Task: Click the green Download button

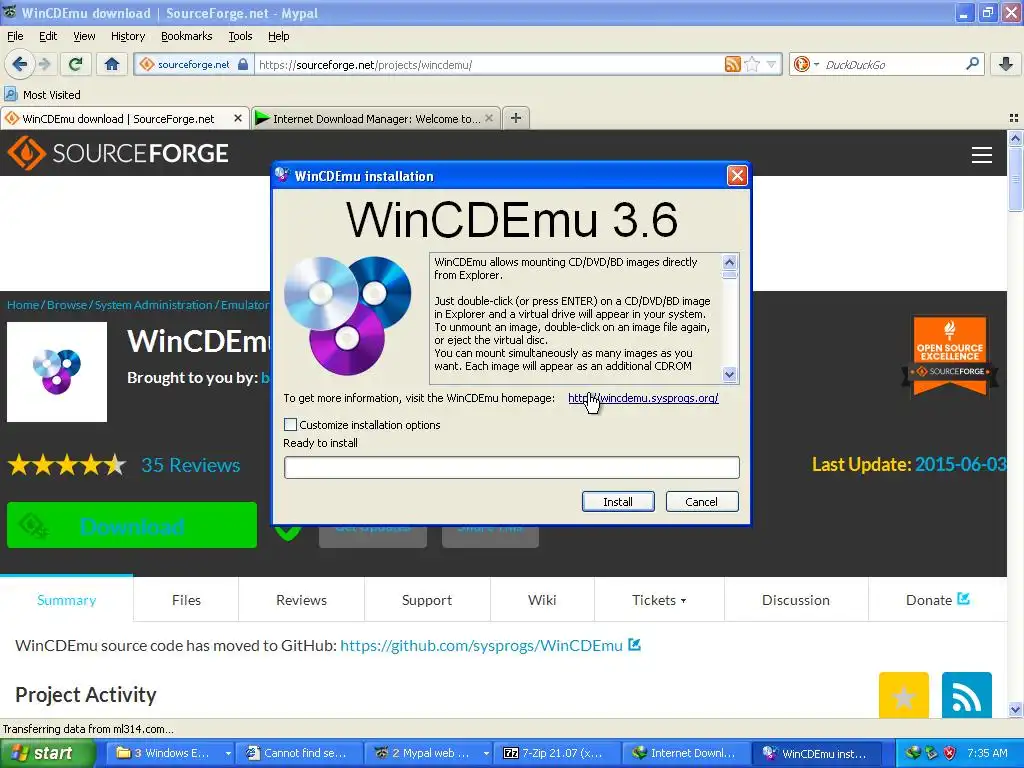Action: tap(132, 525)
